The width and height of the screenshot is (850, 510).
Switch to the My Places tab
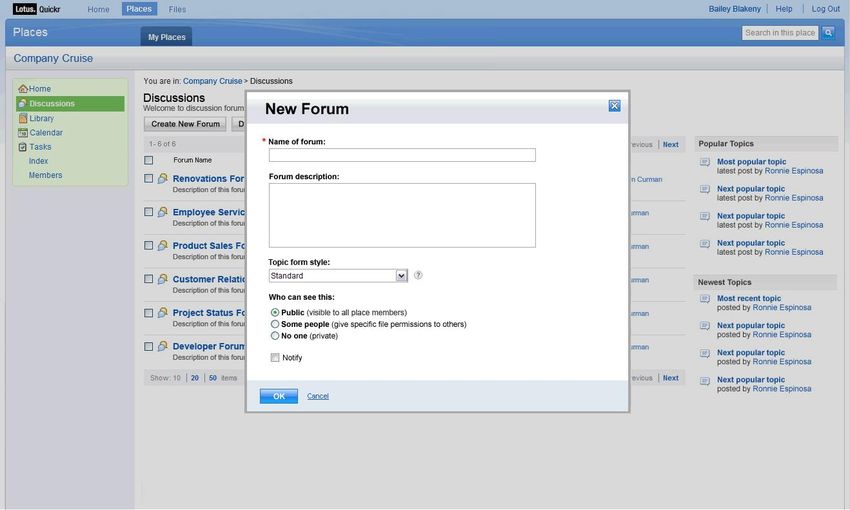(x=166, y=37)
